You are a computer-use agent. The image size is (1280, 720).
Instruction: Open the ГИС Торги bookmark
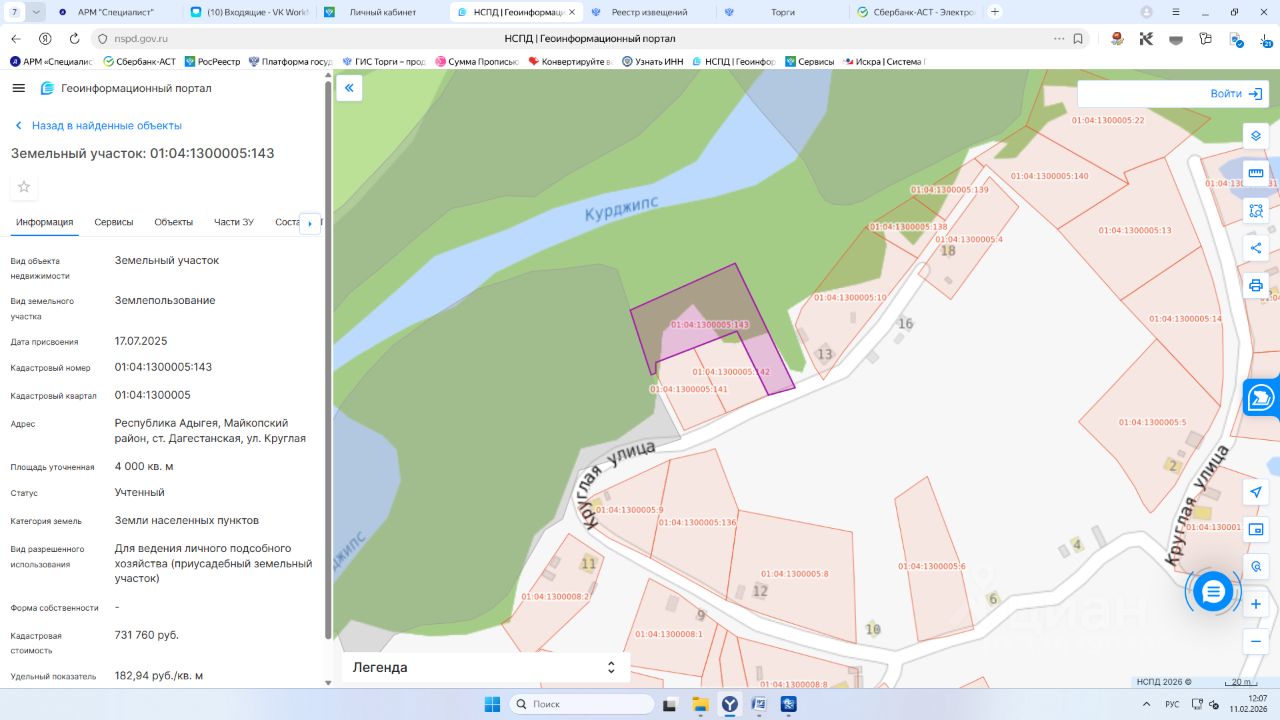[384, 61]
